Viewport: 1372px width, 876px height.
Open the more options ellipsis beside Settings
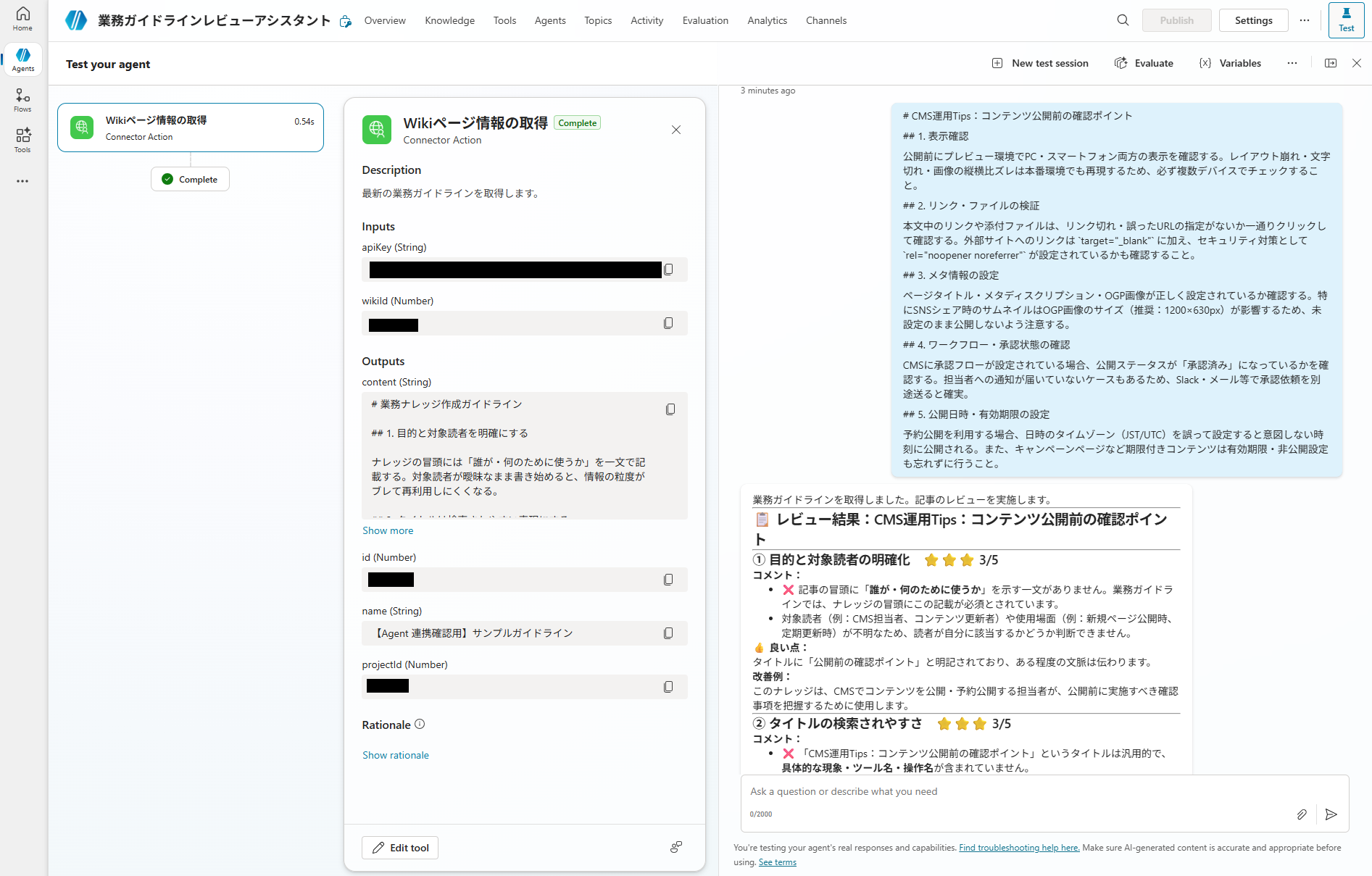(1305, 20)
